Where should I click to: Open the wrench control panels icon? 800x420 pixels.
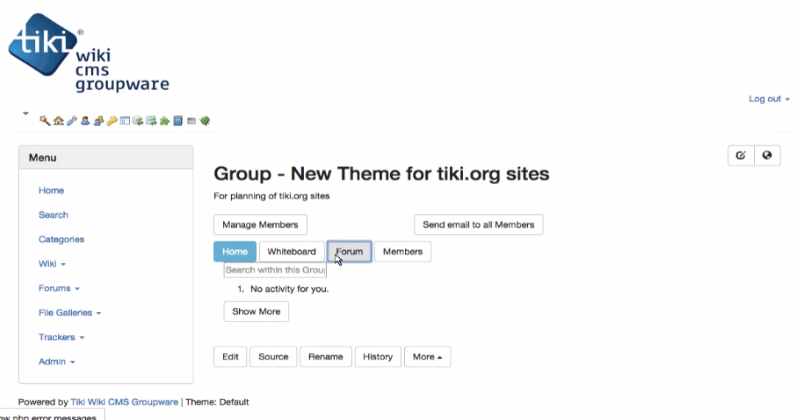coord(72,121)
